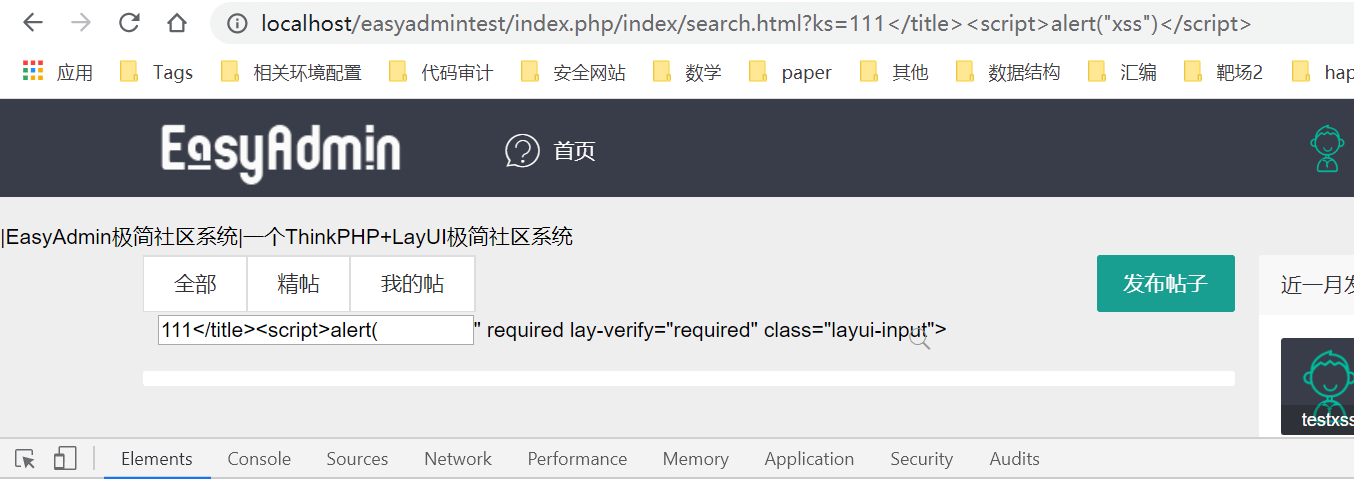Click the magnifier search icon
This screenshot has width=1354, height=483.
click(920, 337)
